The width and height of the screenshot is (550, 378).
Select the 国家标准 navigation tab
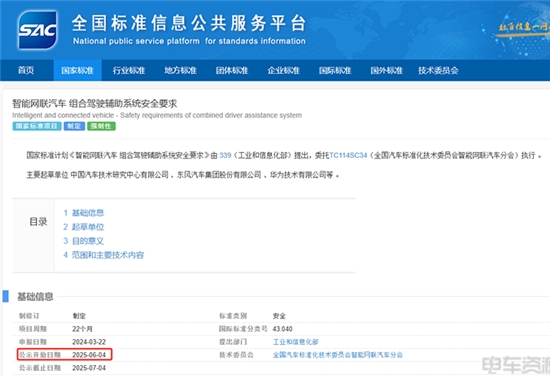tap(78, 70)
